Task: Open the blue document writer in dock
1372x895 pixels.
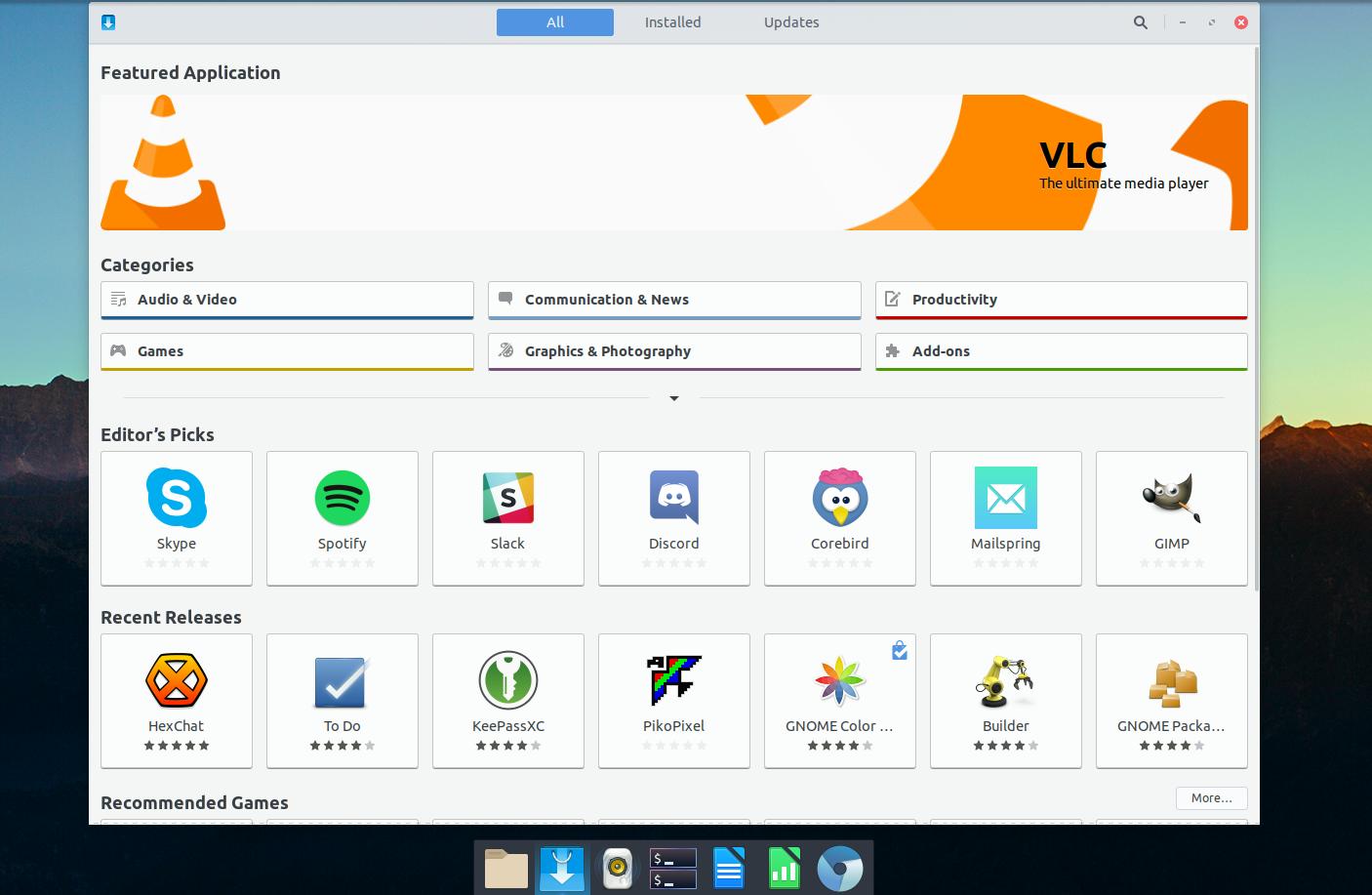Action: [729, 869]
